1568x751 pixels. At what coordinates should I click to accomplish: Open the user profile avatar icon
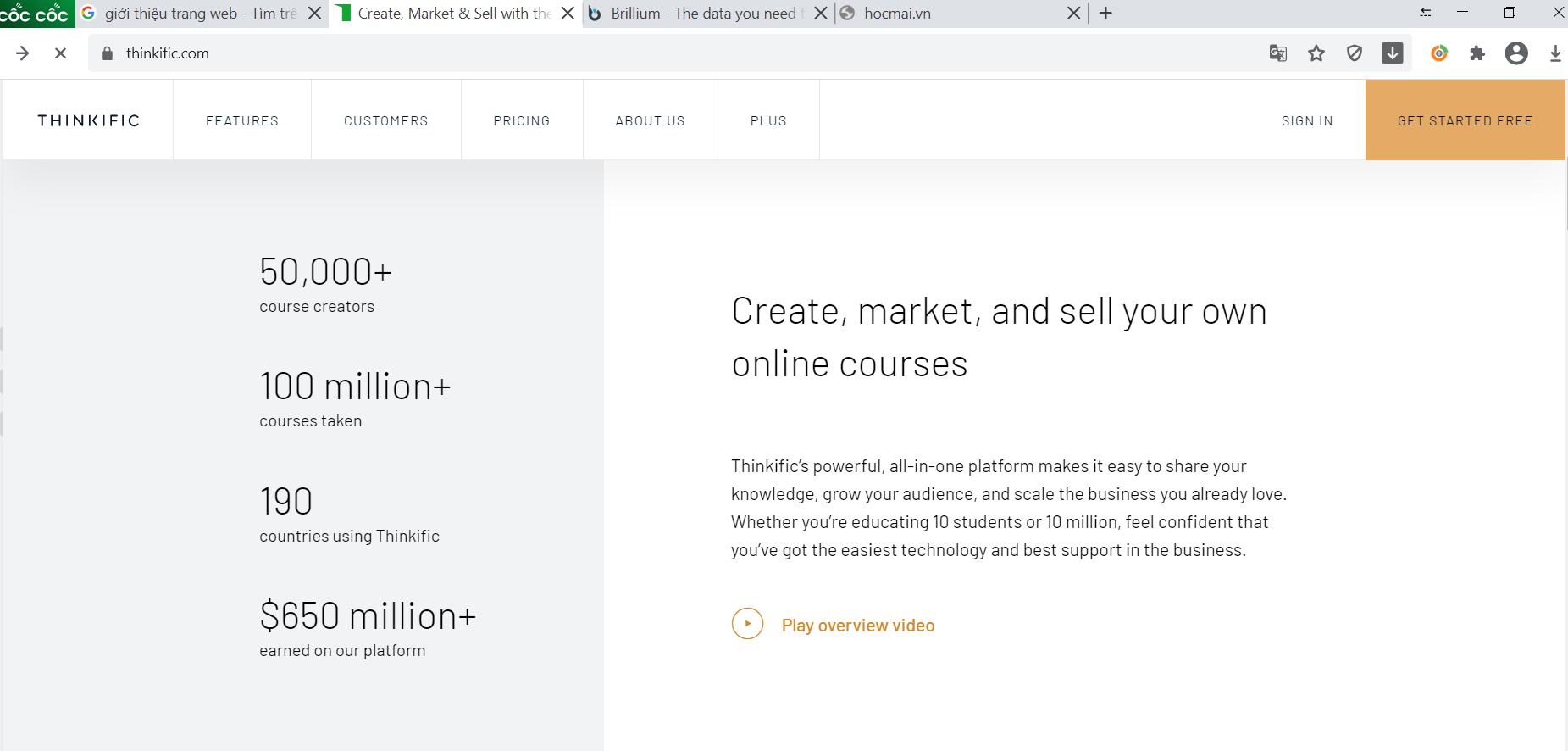(1516, 53)
